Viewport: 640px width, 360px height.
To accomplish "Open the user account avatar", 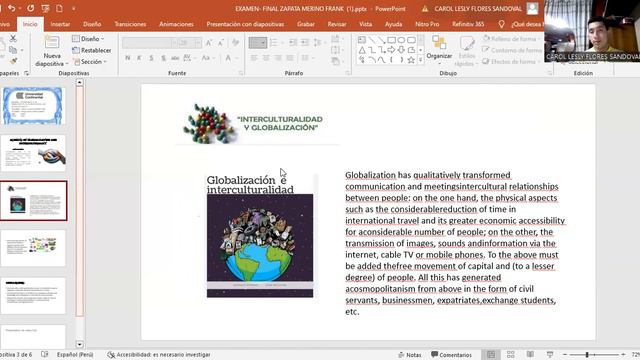I will click(x=533, y=9).
